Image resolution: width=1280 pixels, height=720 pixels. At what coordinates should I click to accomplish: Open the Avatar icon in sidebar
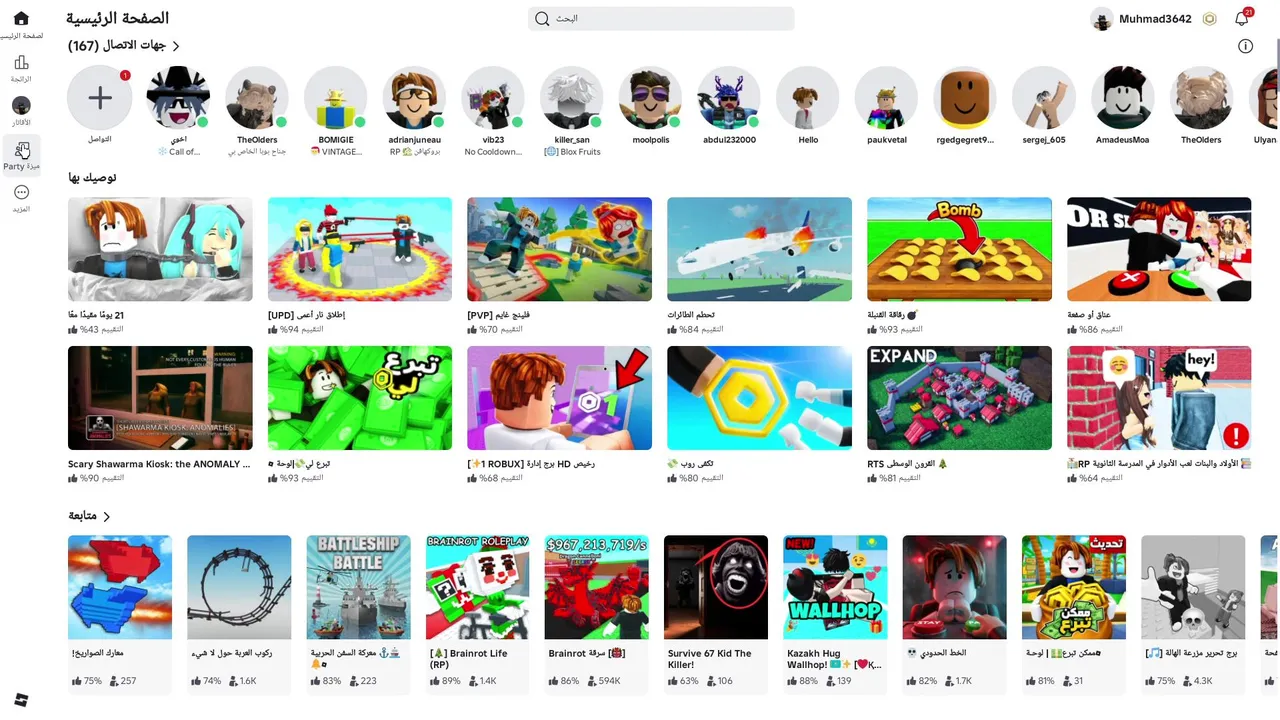coord(21,105)
